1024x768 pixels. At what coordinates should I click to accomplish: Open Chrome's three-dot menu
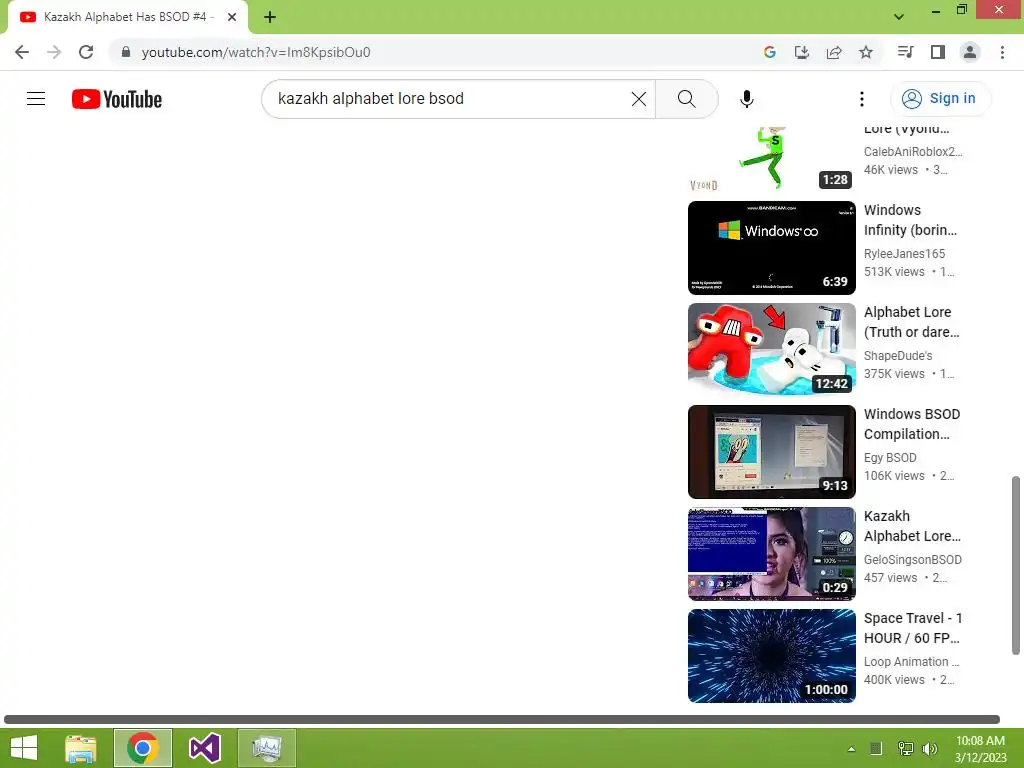pyautogui.click(x=1002, y=52)
